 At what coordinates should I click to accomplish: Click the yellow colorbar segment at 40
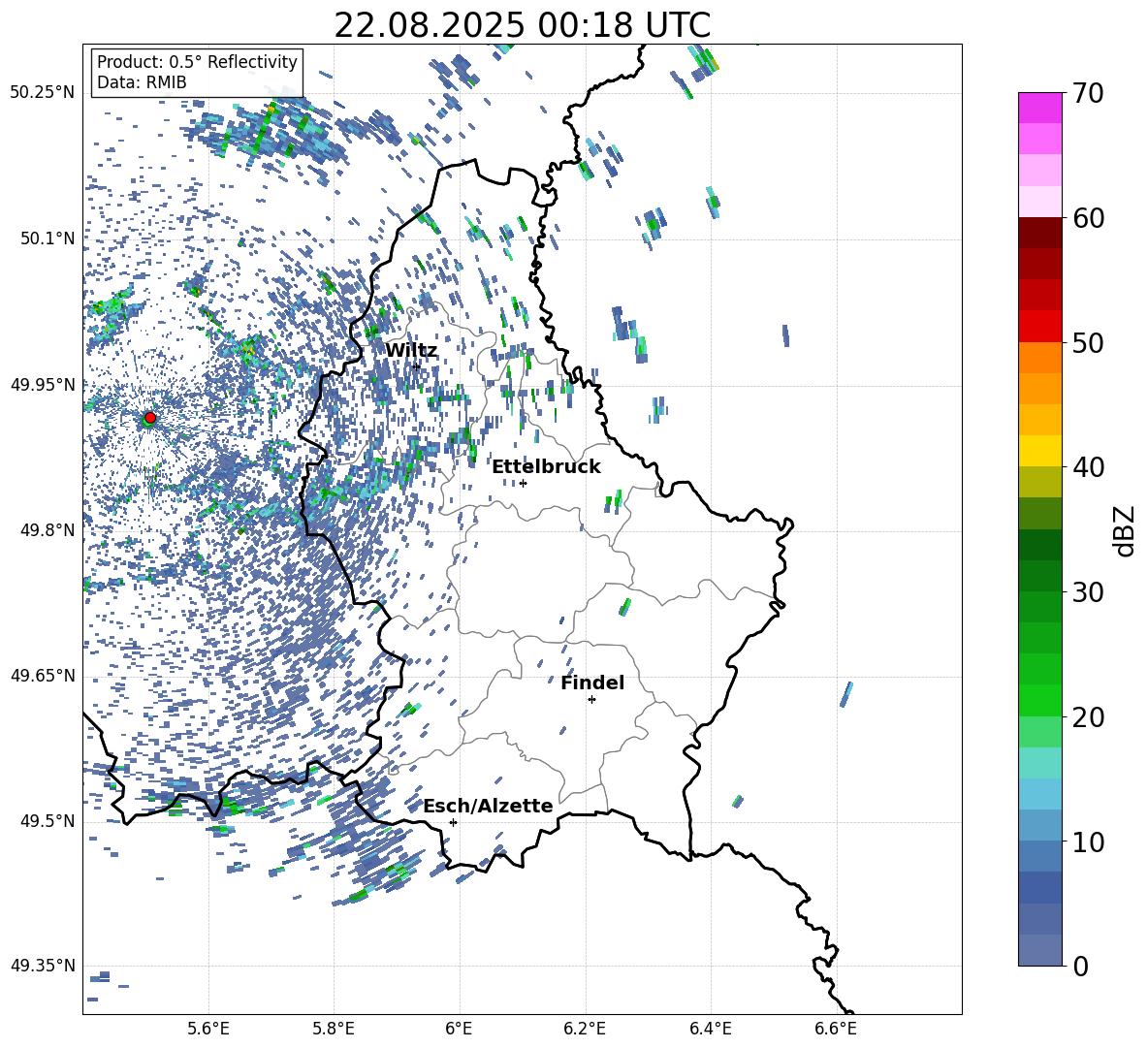(1039, 452)
